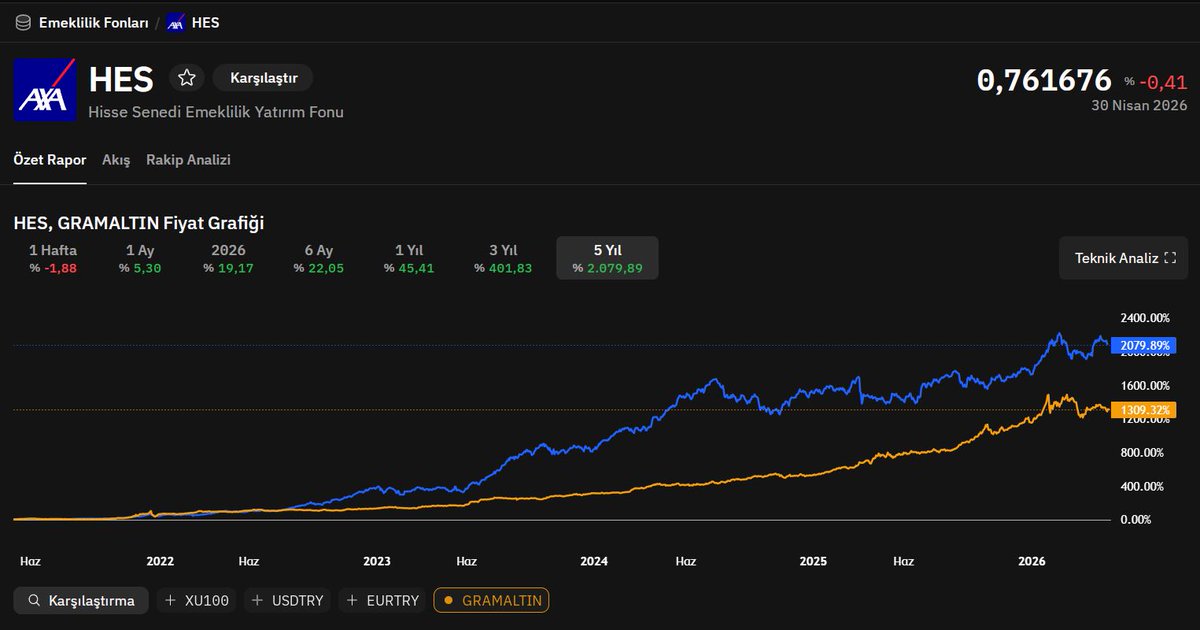This screenshot has height=630, width=1200.
Task: Open the Akış tab
Action: coord(116,160)
